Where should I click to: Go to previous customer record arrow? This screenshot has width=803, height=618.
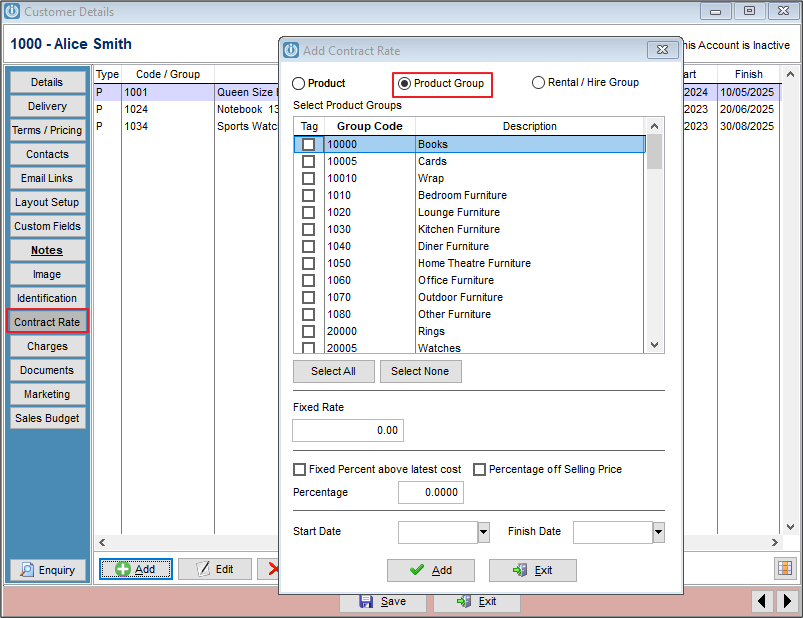point(762,601)
